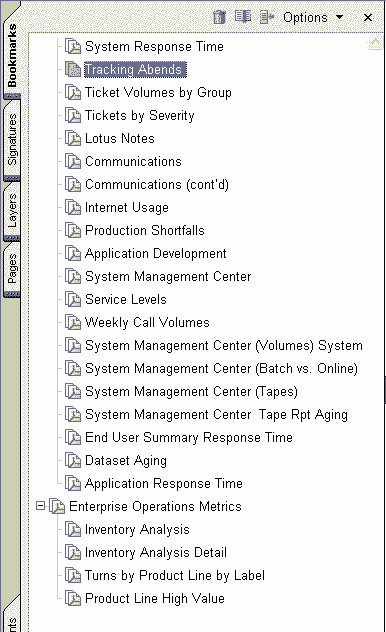Click the bookmark icon beside Turns by Product Line by Label
Image resolution: width=386 pixels, height=632 pixels.
(73, 575)
